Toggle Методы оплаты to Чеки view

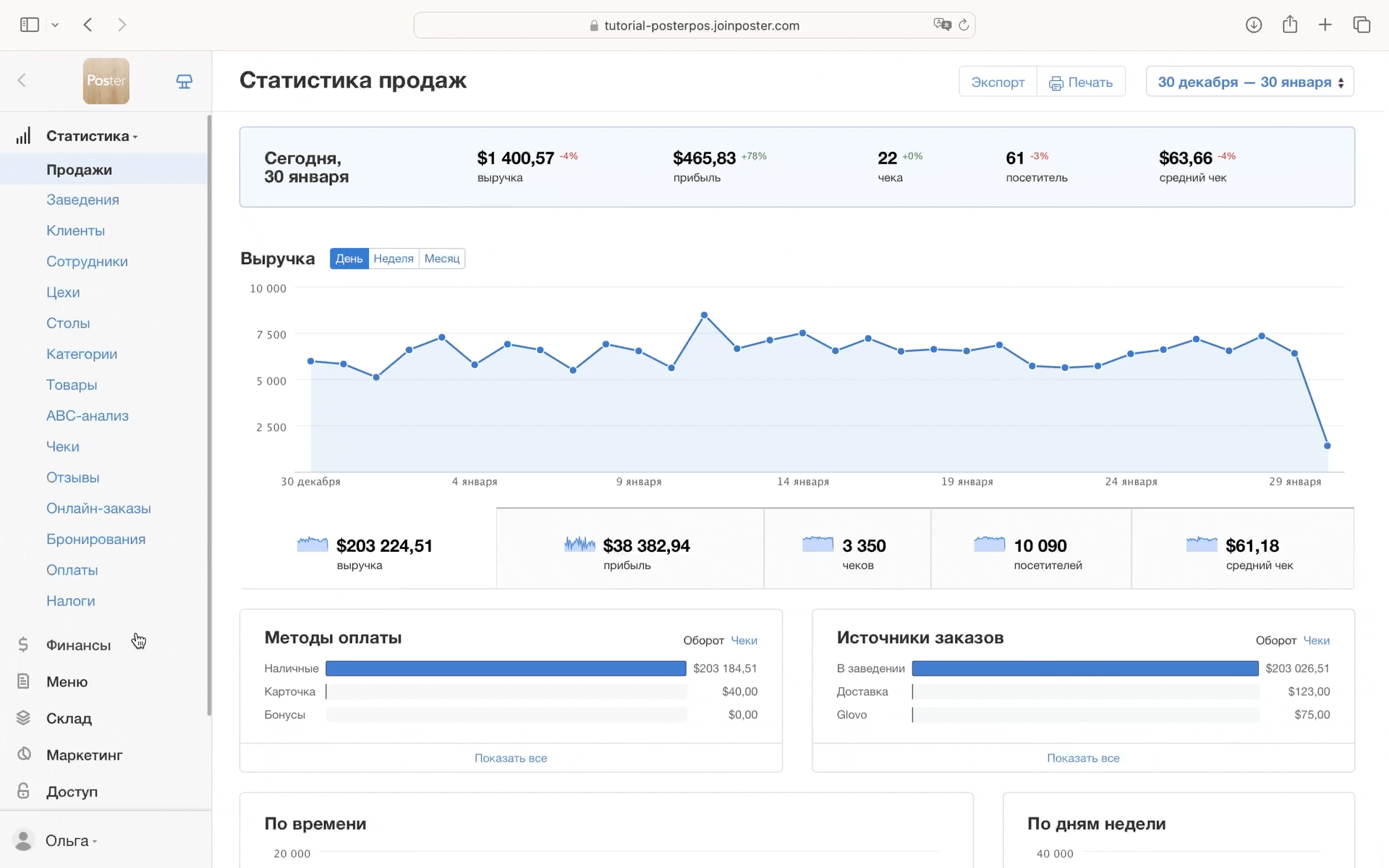[744, 640]
